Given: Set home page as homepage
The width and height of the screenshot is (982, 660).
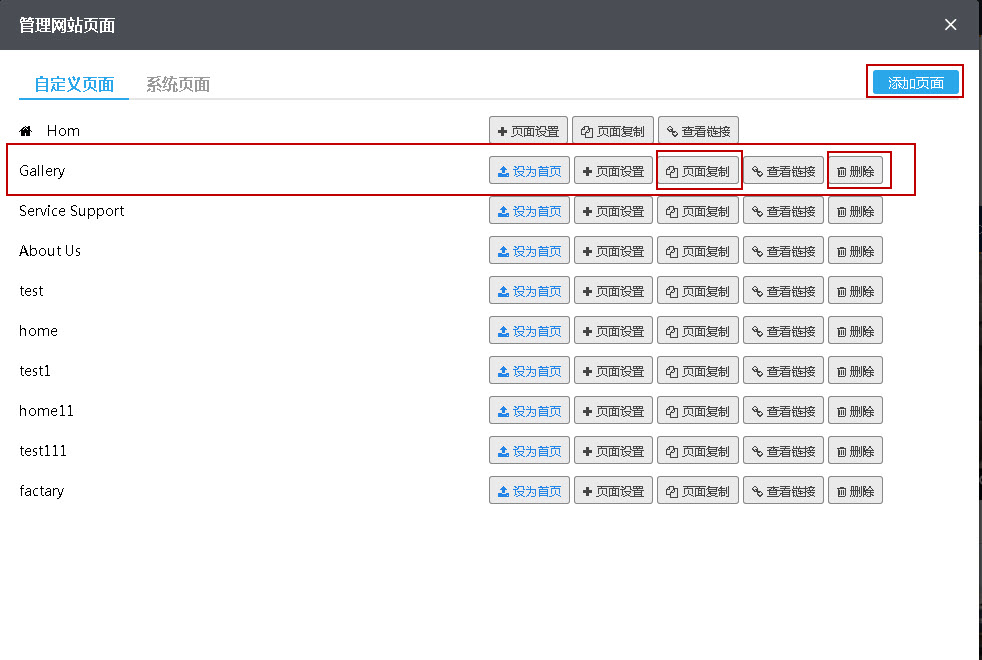Looking at the screenshot, I should [x=529, y=331].
